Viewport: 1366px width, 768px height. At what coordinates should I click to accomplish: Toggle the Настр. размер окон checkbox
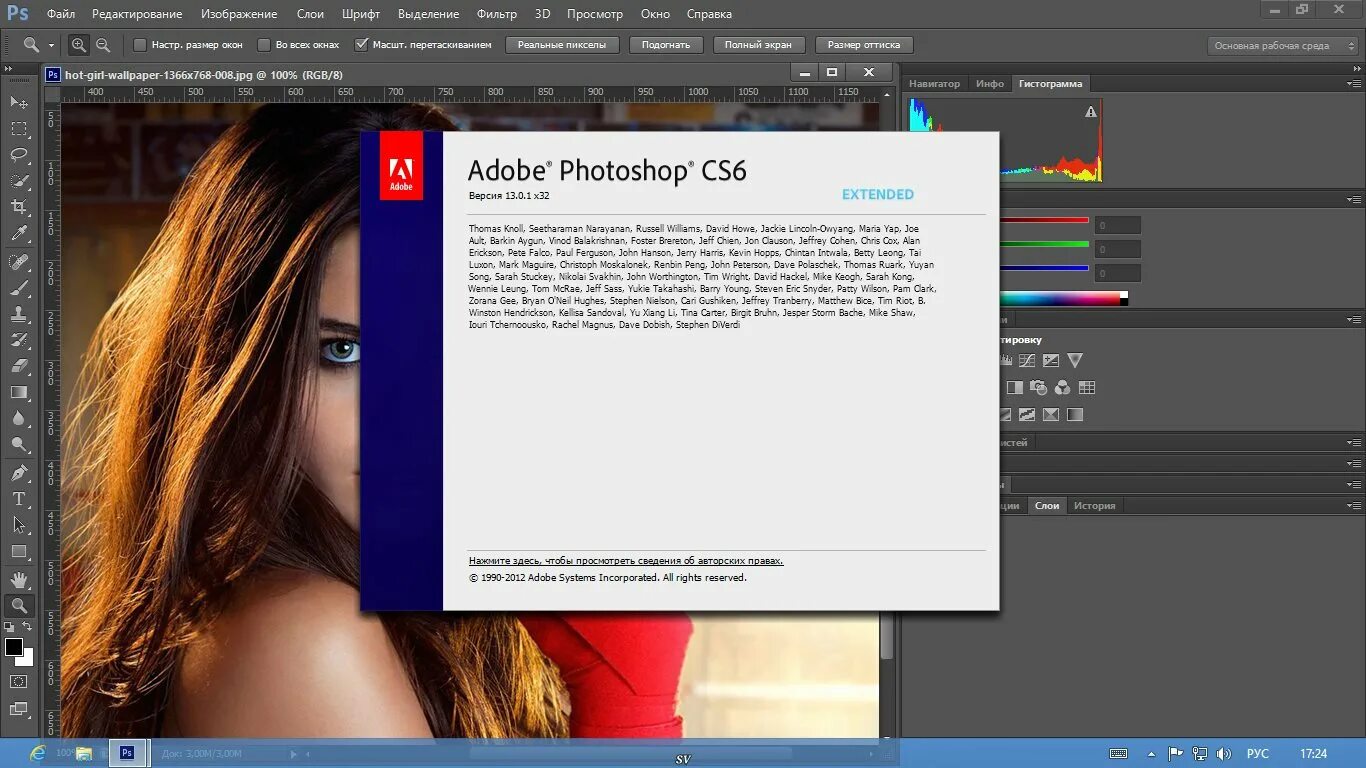(x=140, y=45)
